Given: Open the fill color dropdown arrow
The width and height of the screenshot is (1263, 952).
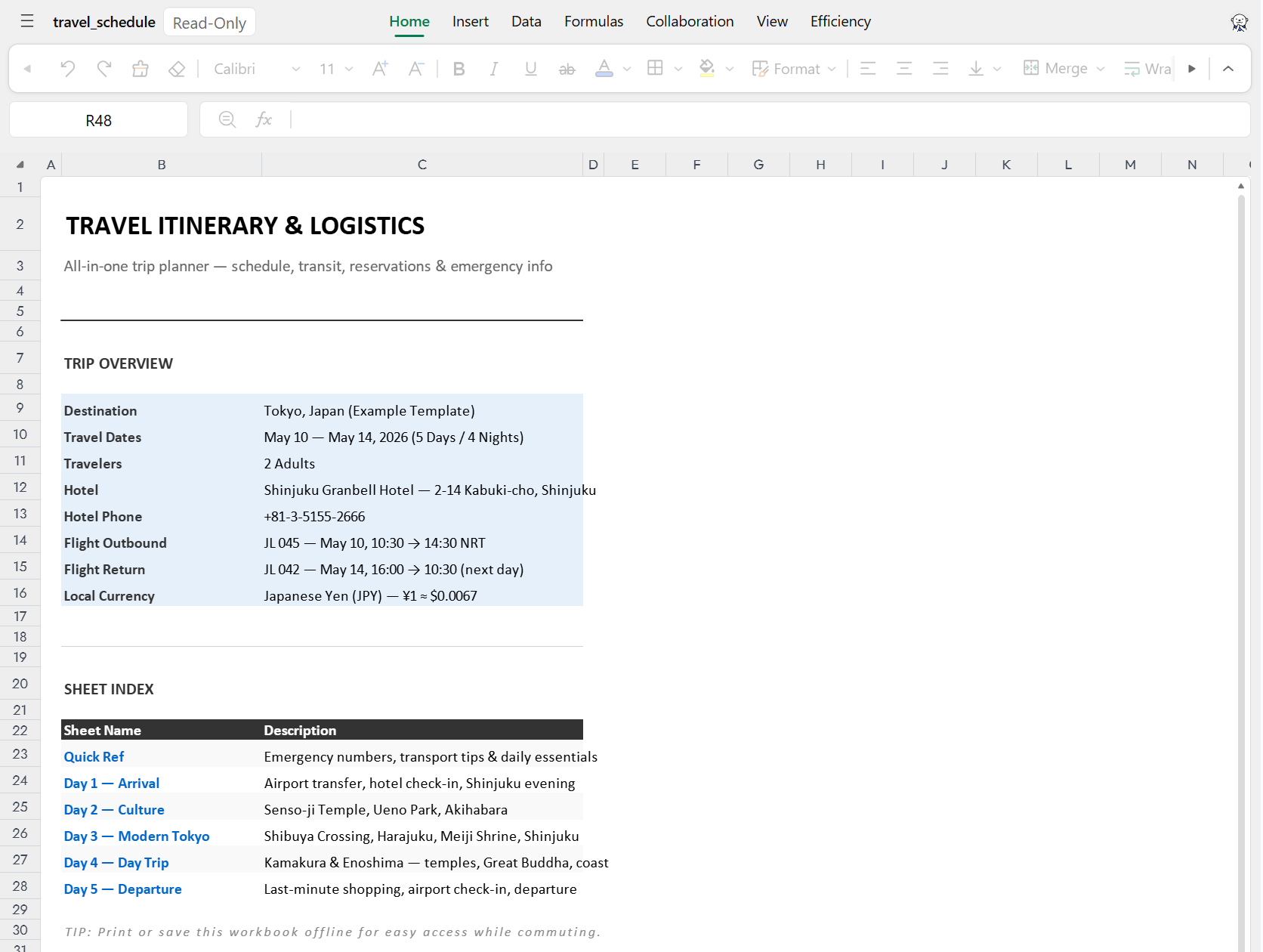Looking at the screenshot, I should pyautogui.click(x=730, y=69).
